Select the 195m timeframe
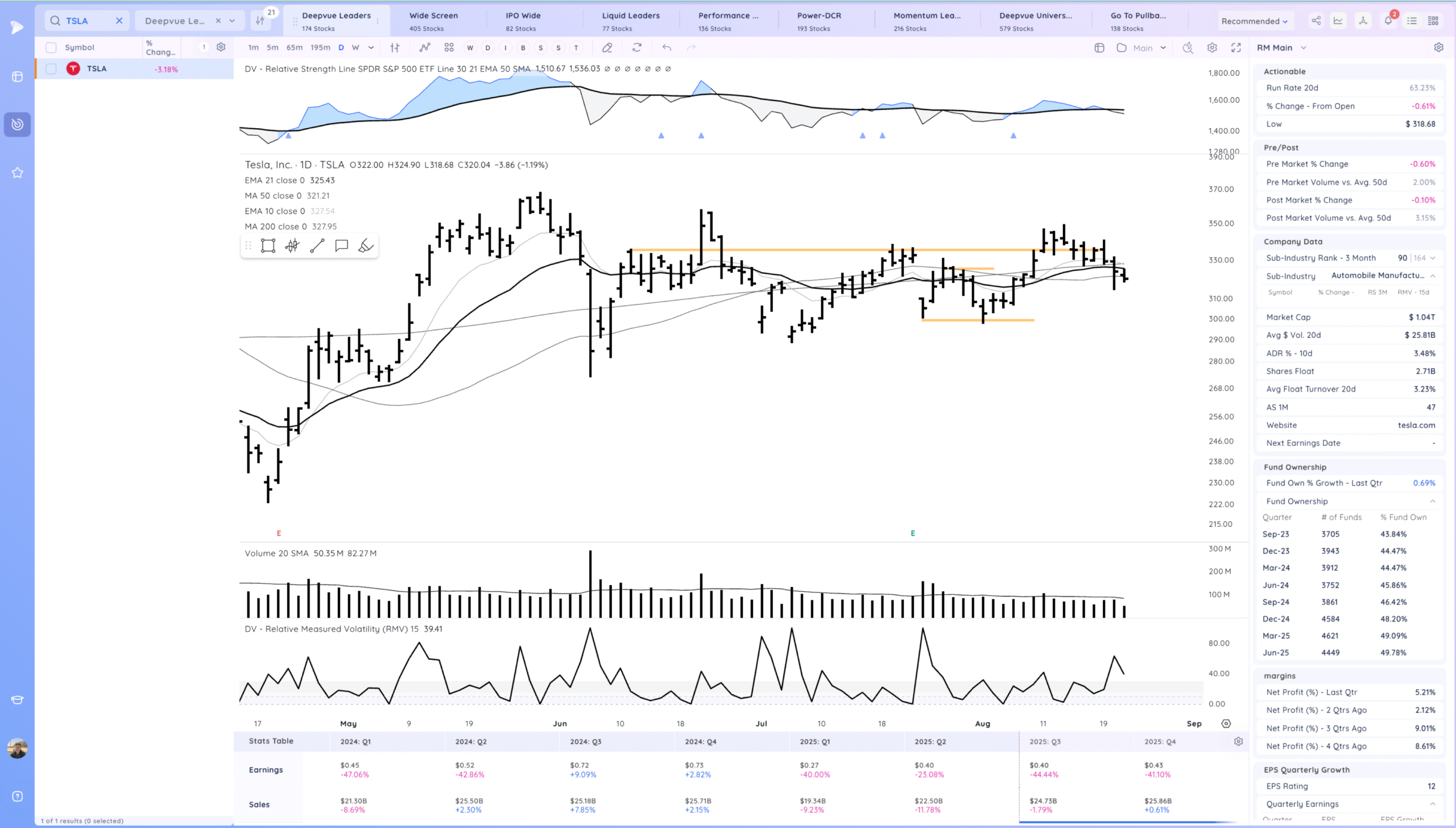The height and width of the screenshot is (828, 1456). point(320,47)
